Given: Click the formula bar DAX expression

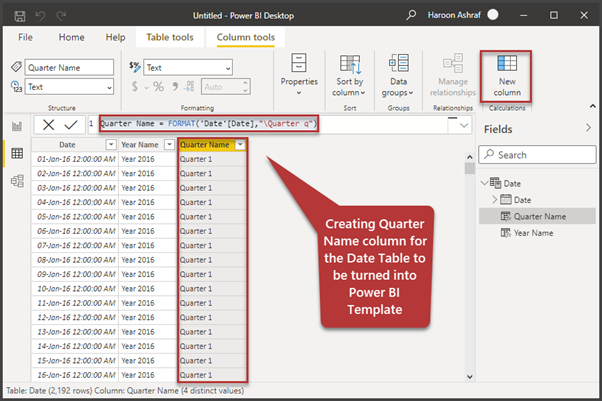Looking at the screenshot, I should pyautogui.click(x=208, y=123).
